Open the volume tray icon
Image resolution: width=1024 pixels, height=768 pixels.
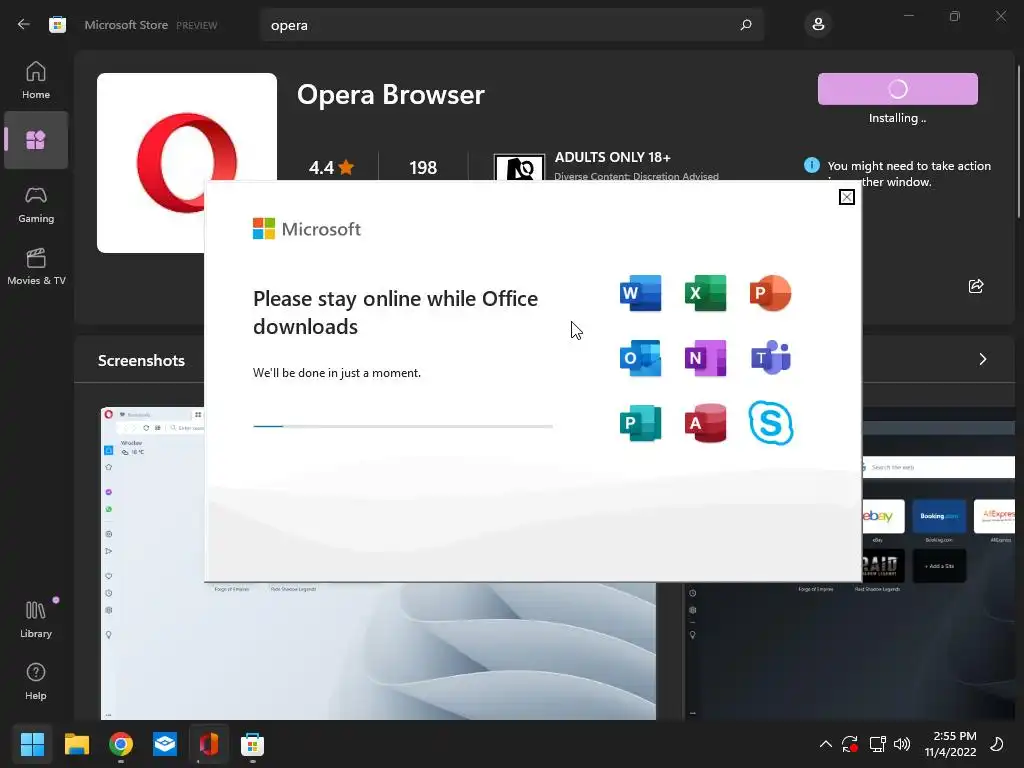902,744
